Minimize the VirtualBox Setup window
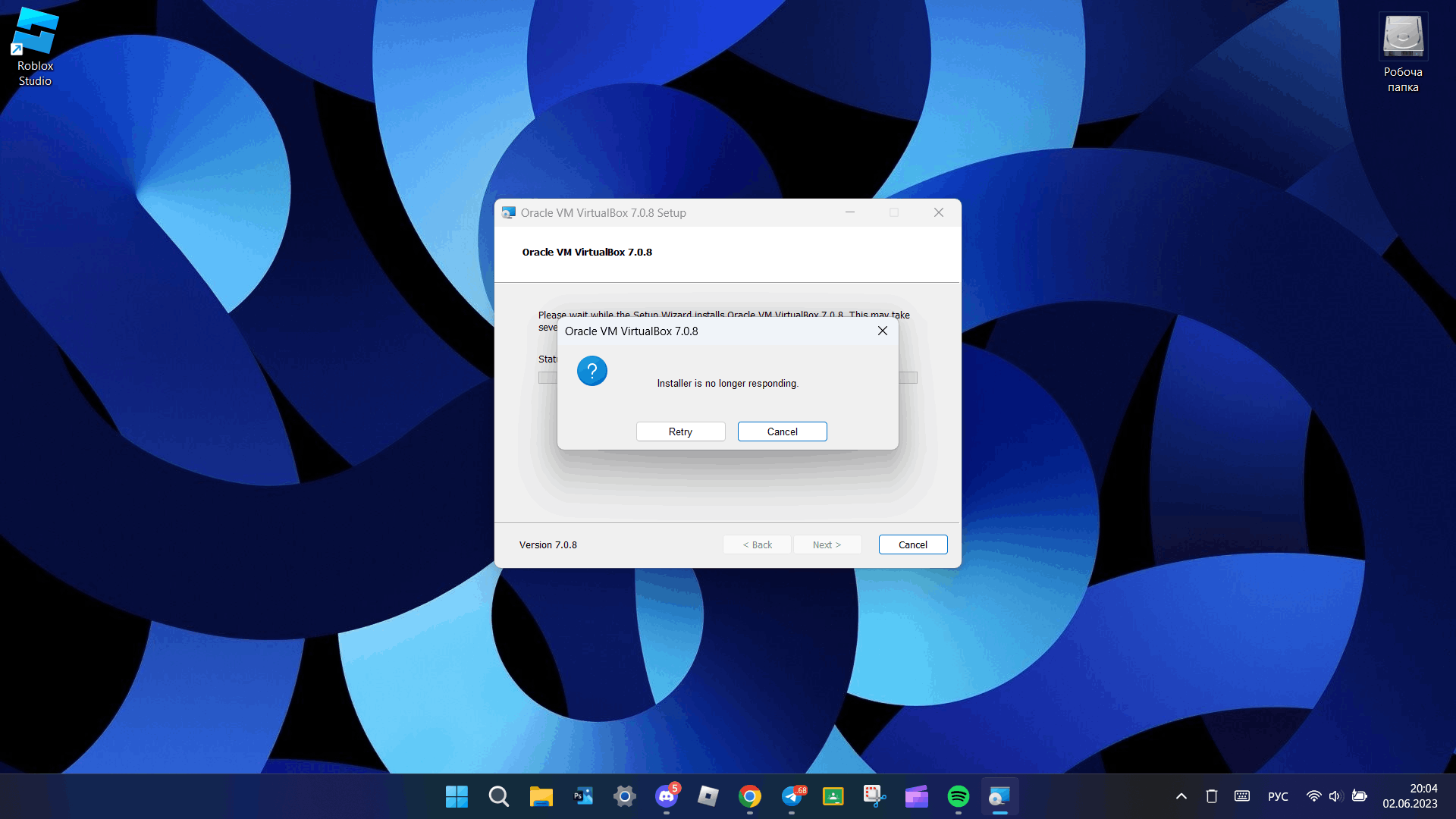This screenshot has height=819, width=1456. pos(850,212)
